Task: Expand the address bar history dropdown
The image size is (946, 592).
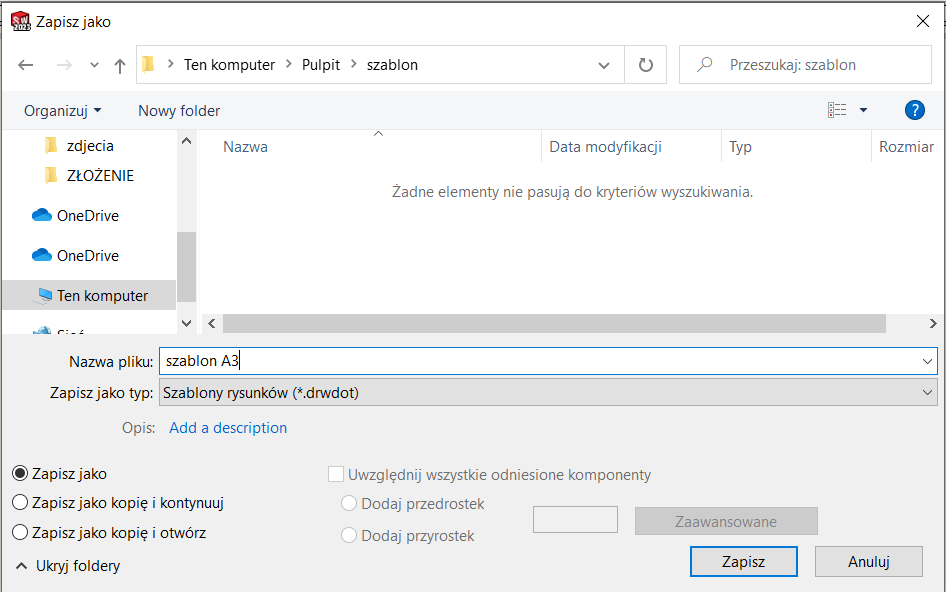Action: click(603, 65)
